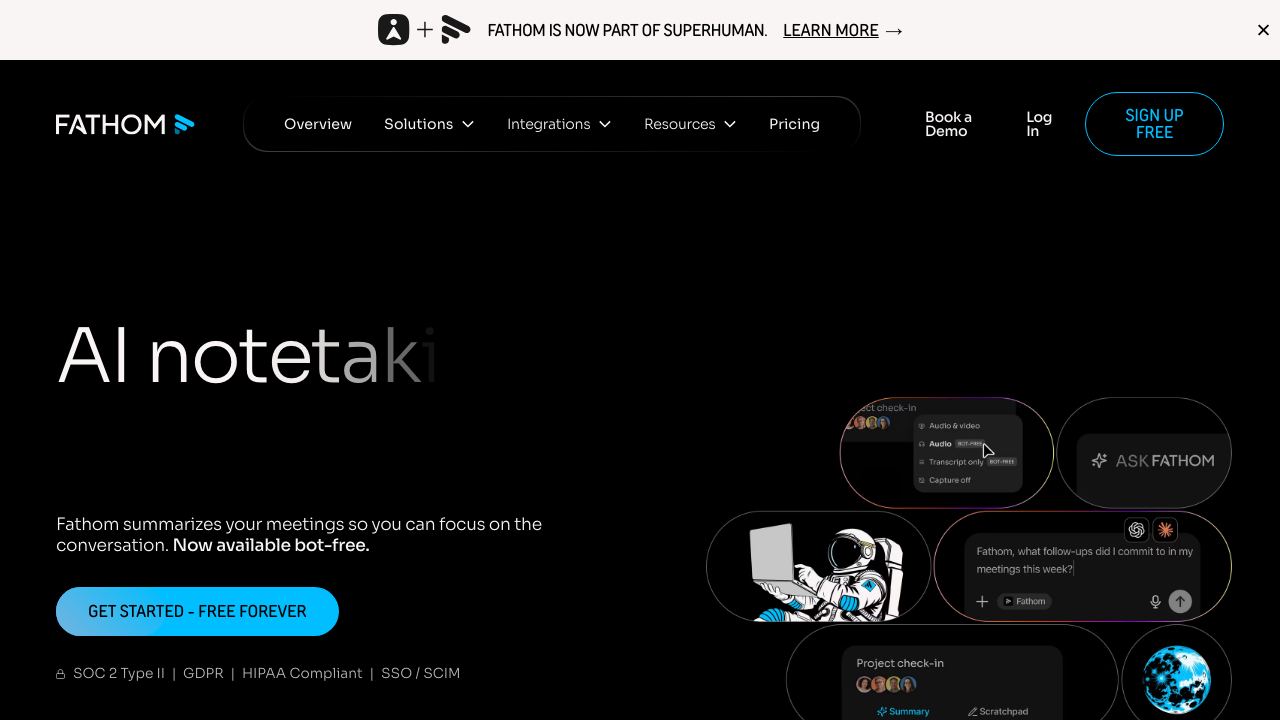This screenshot has width=1280, height=720.
Task: Click the Superhuman logo icon in banner
Action: pyautogui.click(x=394, y=30)
